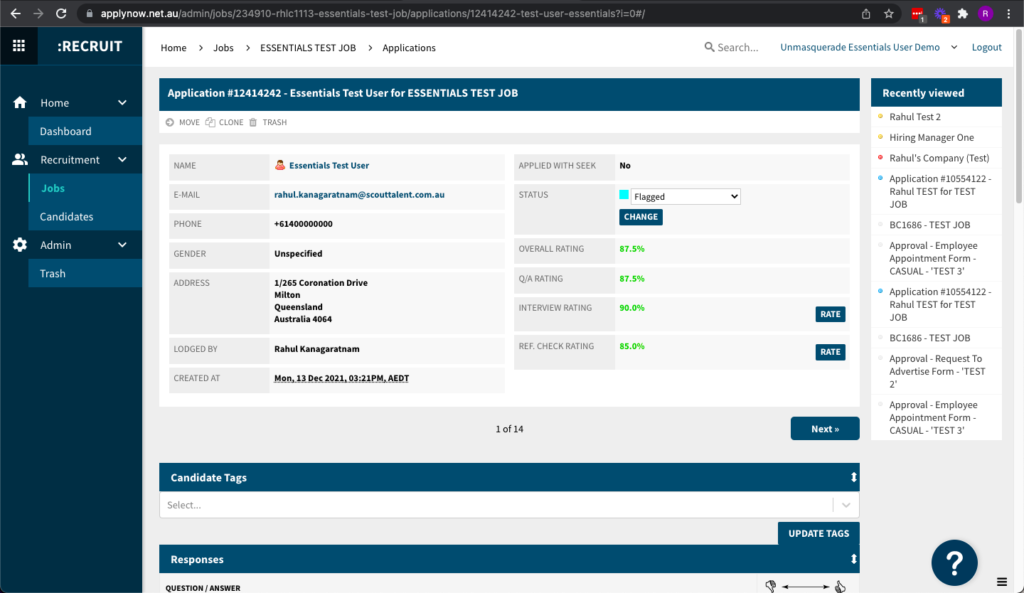Open Essentials Test User candidate link
The image size is (1024, 593).
click(329, 165)
